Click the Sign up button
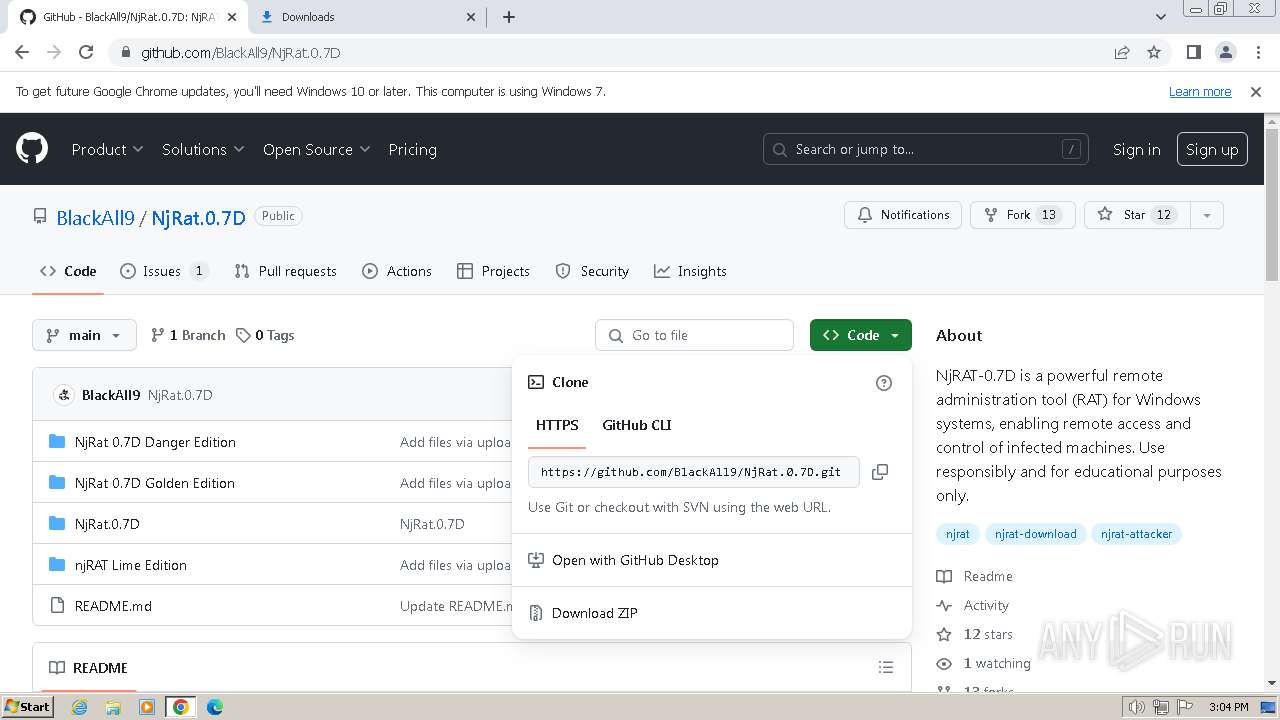1280x720 pixels. click(1212, 149)
